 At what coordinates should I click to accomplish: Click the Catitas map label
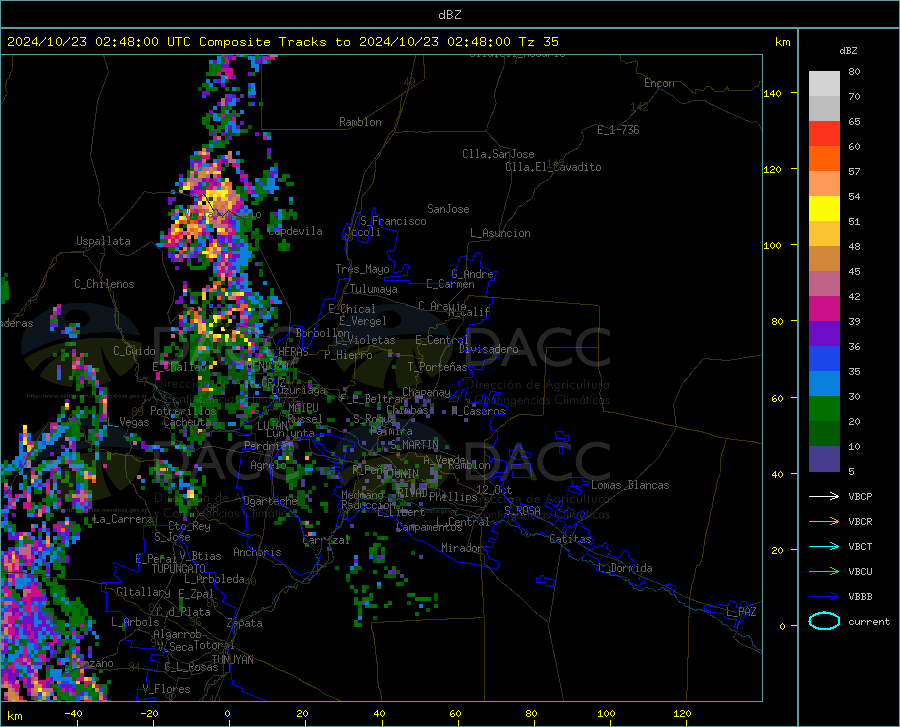[570, 539]
